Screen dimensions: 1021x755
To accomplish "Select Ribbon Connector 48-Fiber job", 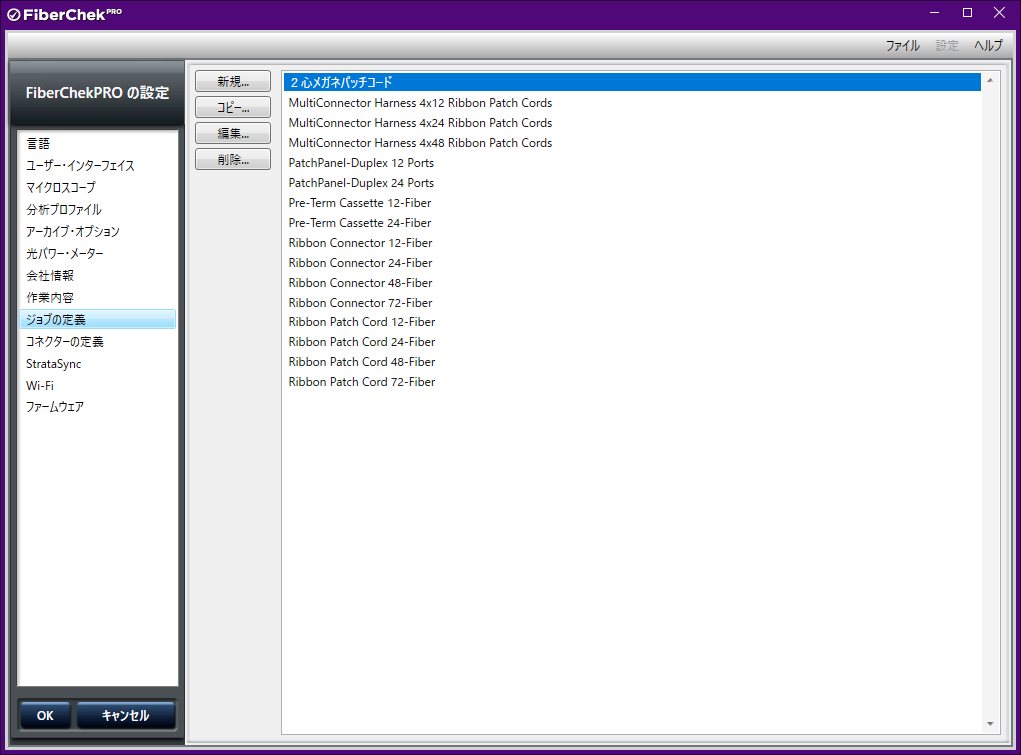I will [632, 283].
